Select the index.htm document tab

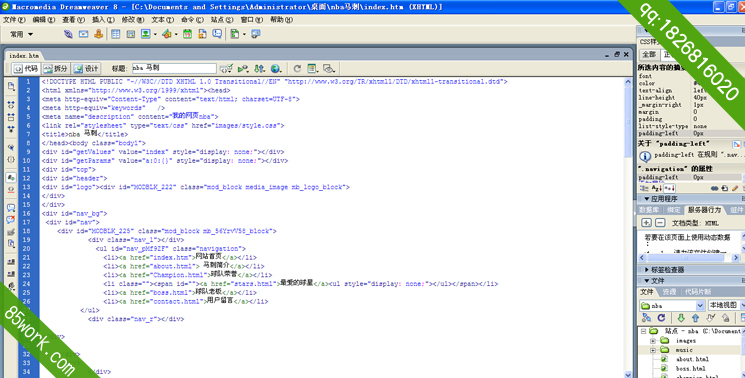coord(24,55)
